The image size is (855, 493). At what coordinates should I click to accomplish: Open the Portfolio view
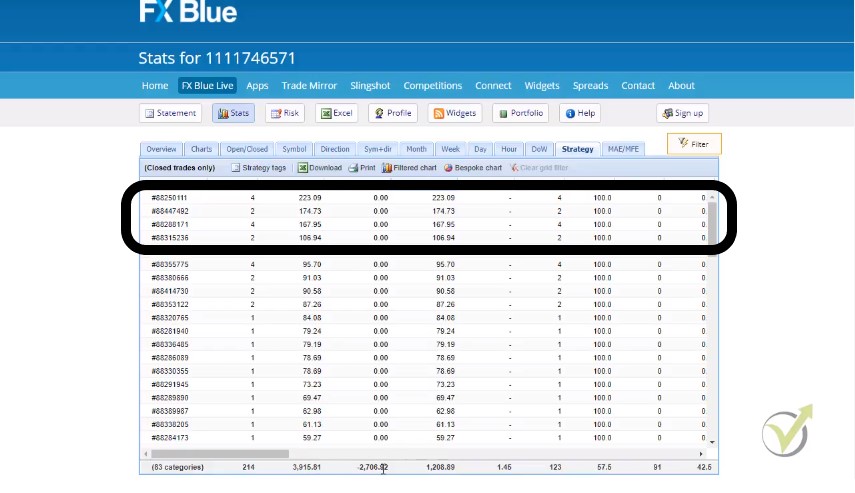(x=520, y=113)
